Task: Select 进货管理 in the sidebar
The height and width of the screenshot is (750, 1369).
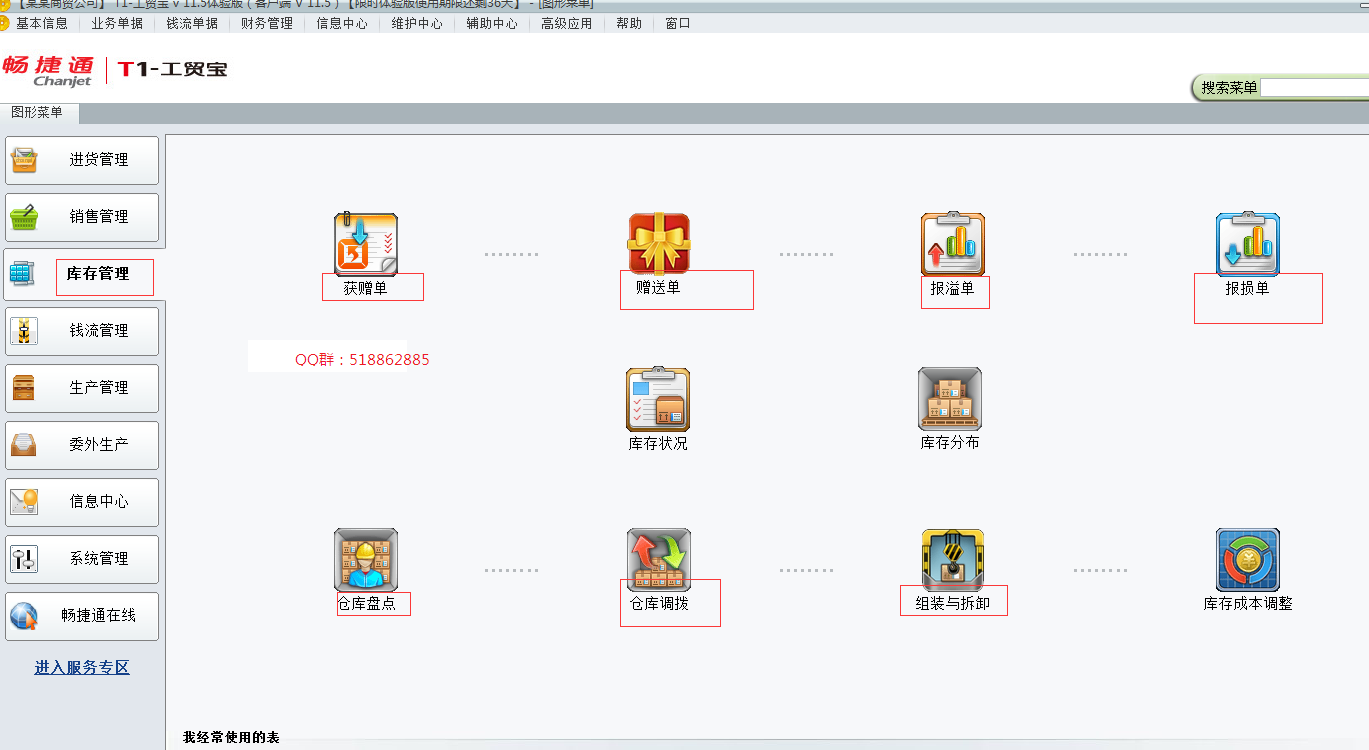Action: (x=82, y=160)
